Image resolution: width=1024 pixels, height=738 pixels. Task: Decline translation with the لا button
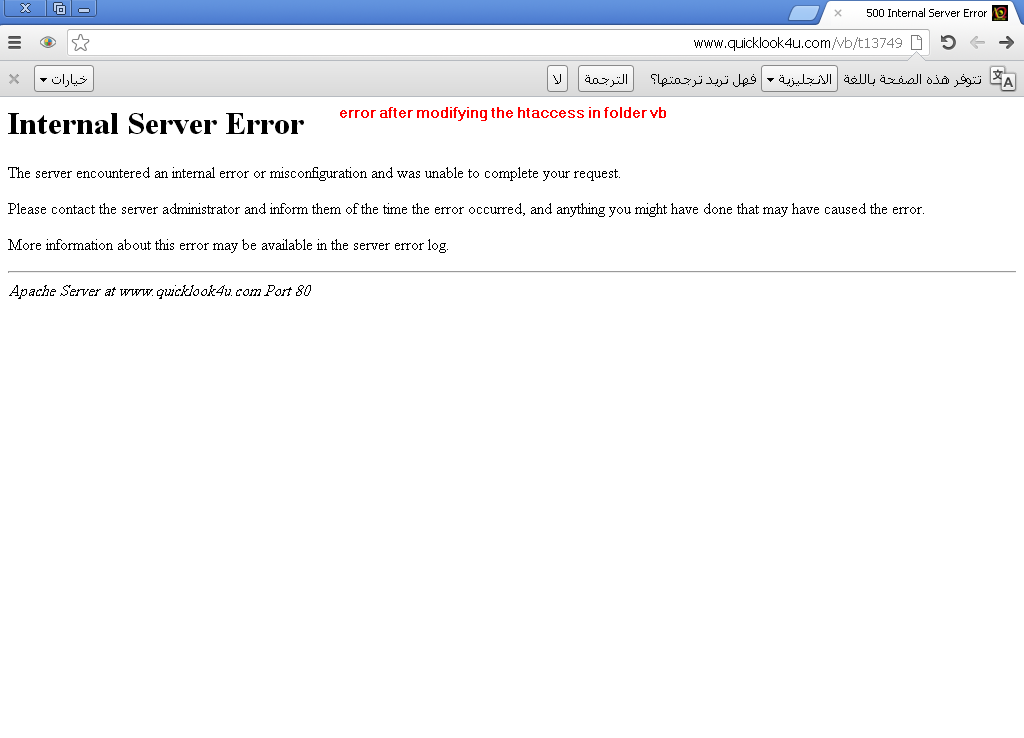pos(557,79)
